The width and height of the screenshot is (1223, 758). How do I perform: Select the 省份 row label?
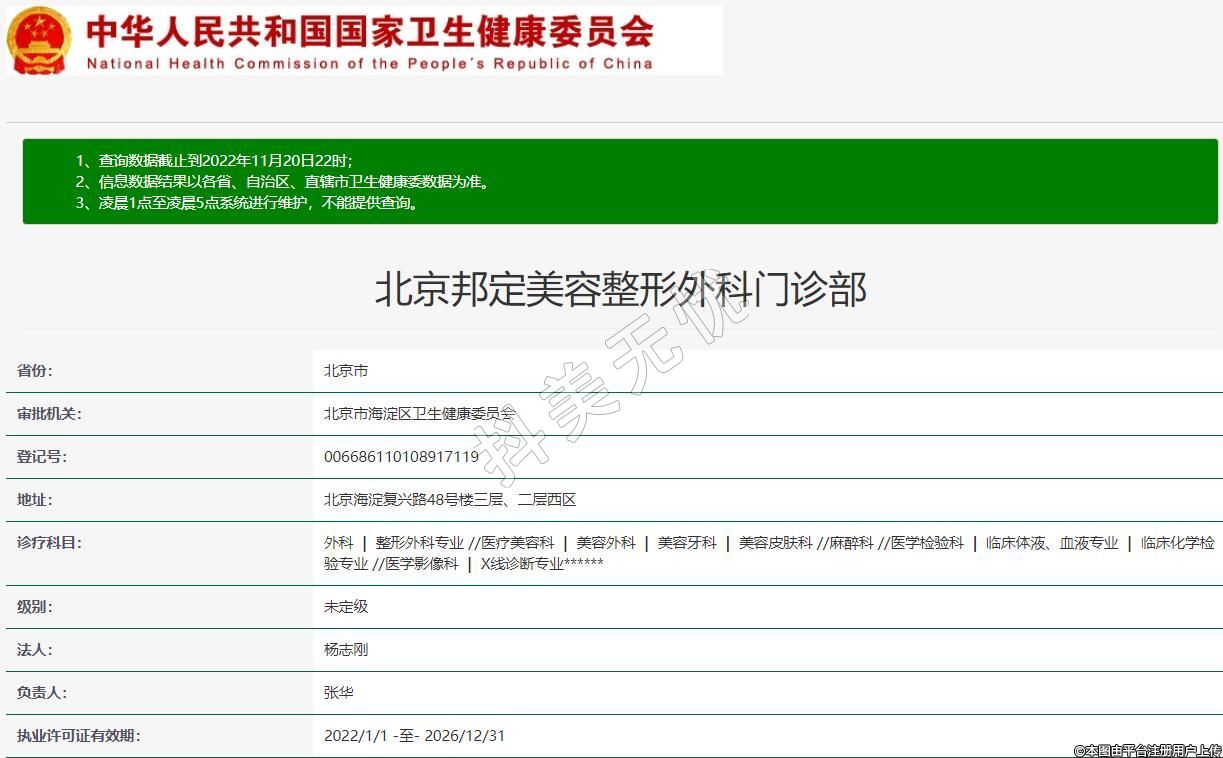pos(35,371)
